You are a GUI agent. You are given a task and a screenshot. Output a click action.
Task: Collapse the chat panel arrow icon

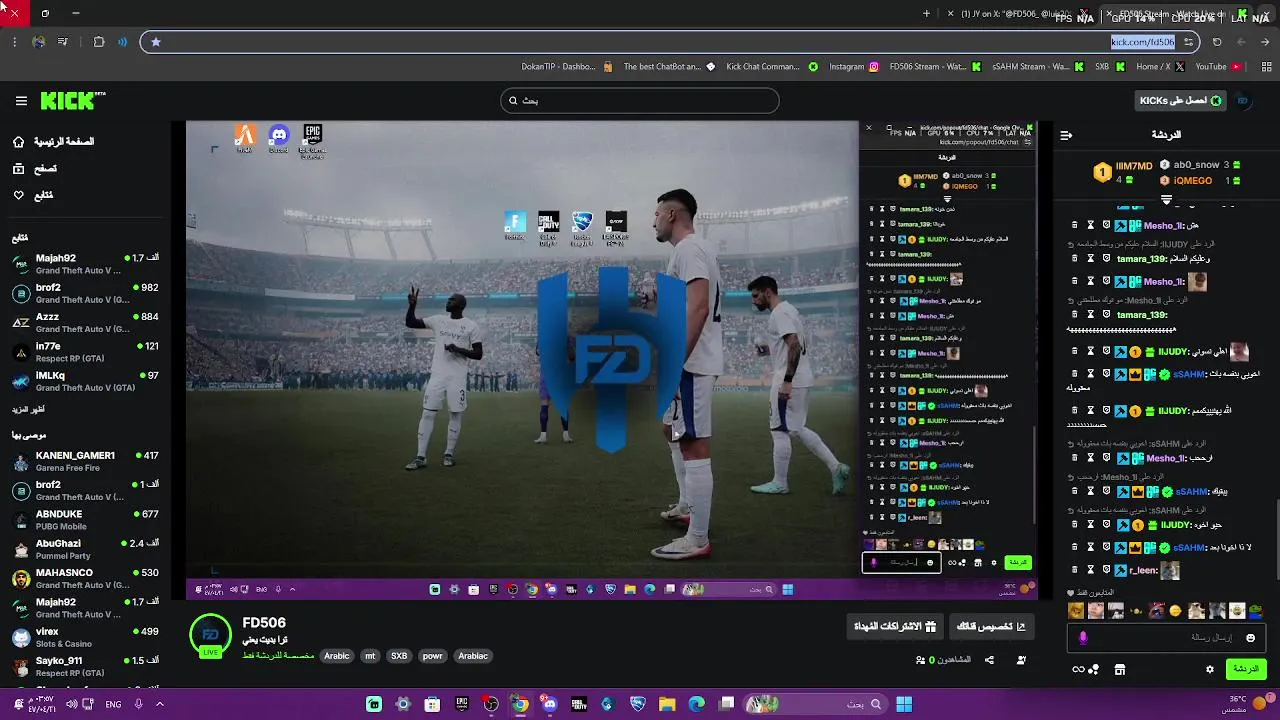coord(1066,135)
